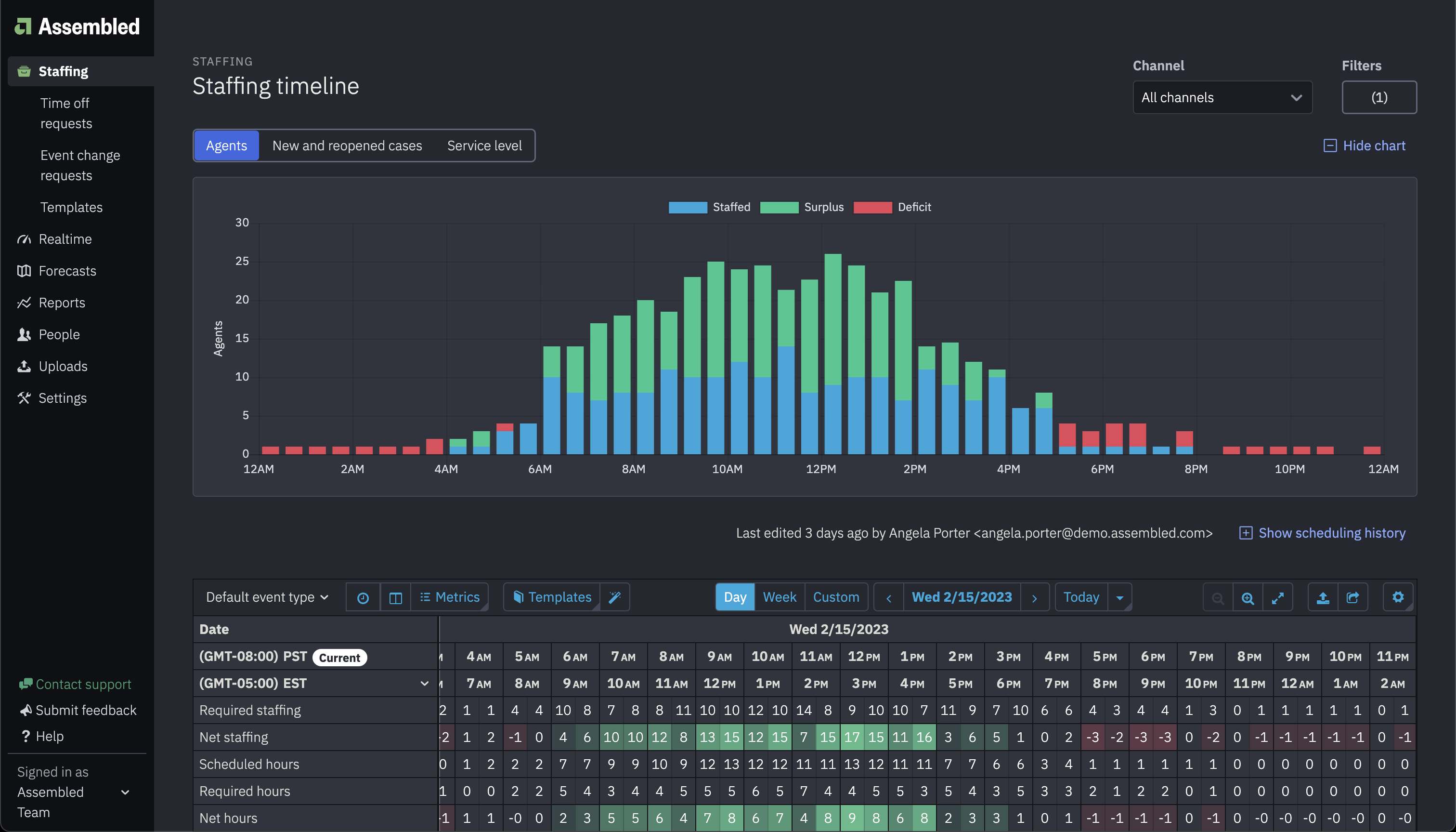This screenshot has width=1456, height=832.
Task: Click the Current timezone badge
Action: coord(340,657)
